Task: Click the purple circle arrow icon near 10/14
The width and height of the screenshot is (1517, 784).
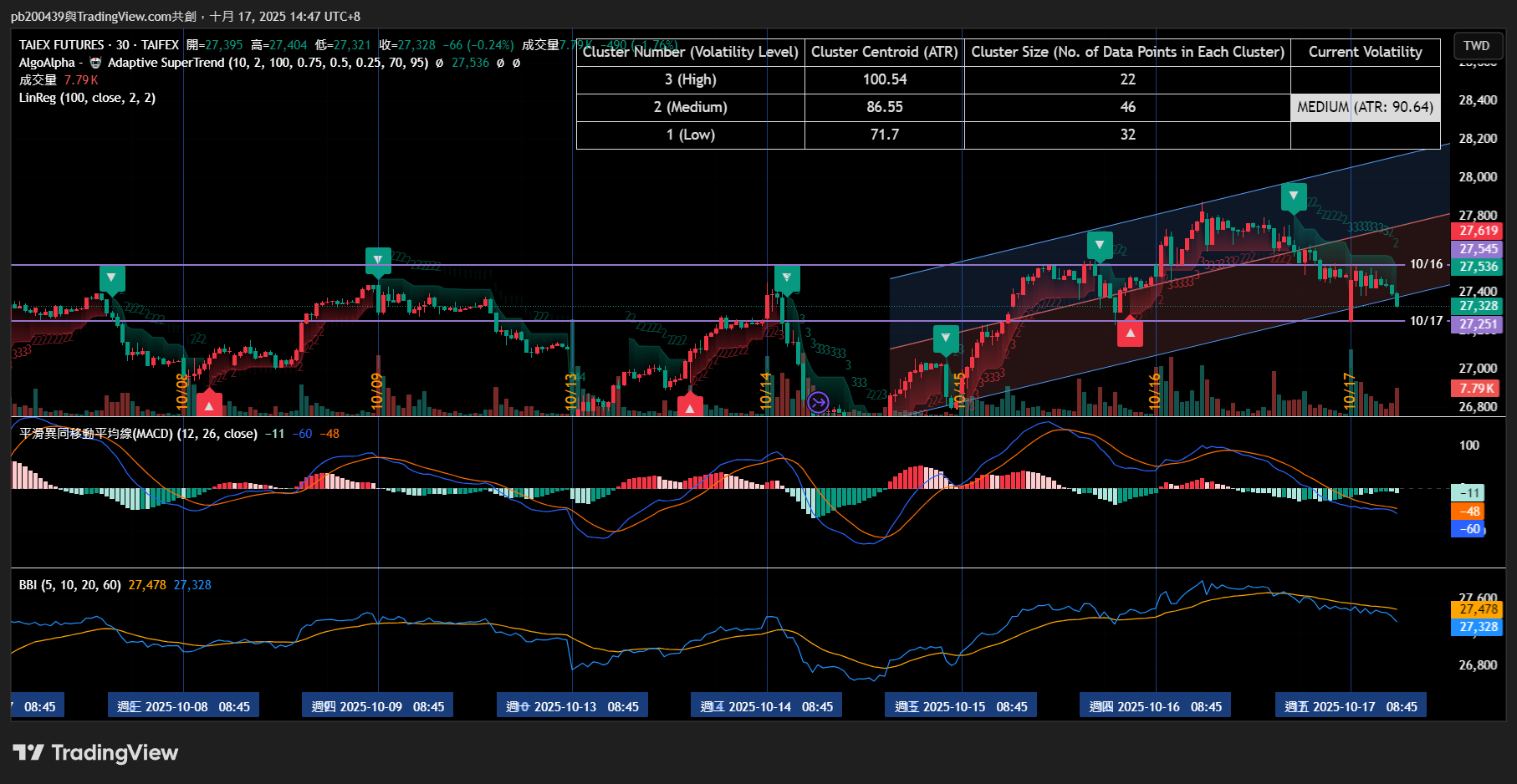Action: [x=818, y=403]
